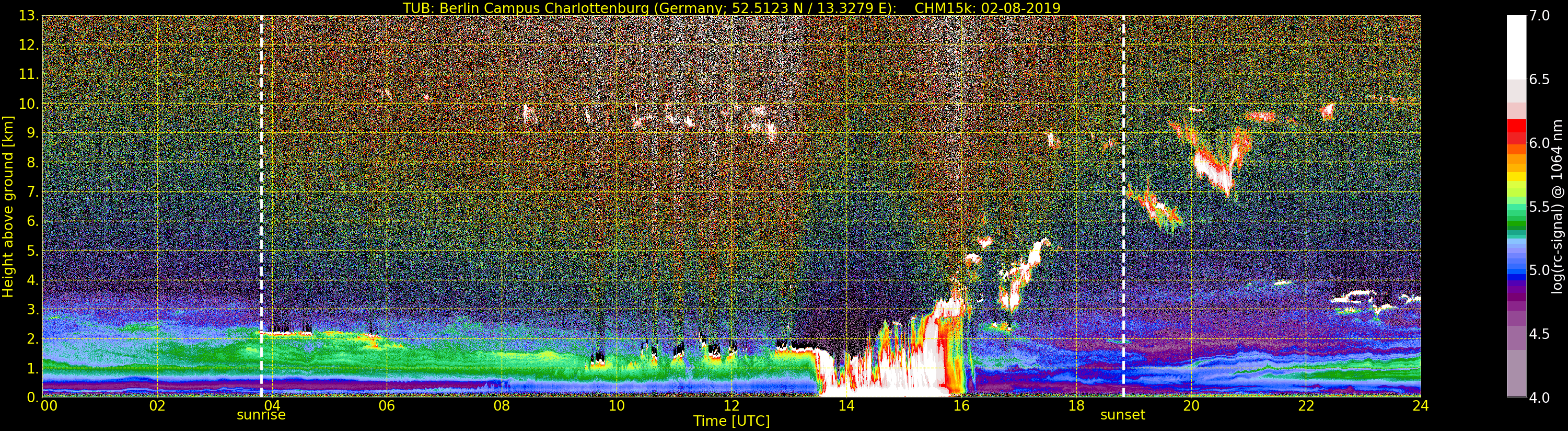Click the white dashed sunset line
Viewport: 1568px width, 431px height.
(1123, 206)
